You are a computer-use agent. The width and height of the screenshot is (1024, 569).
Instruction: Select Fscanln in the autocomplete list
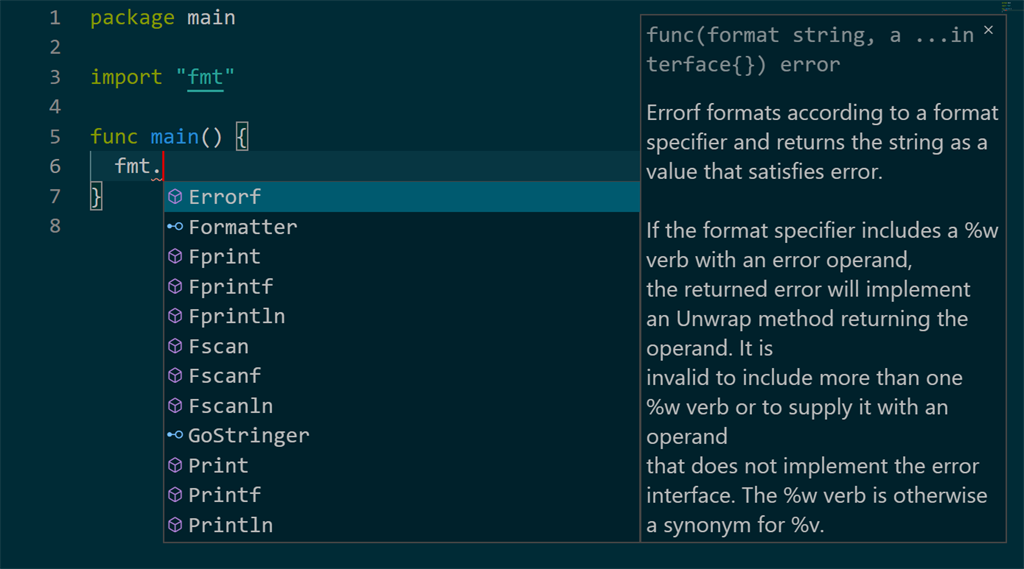(230, 406)
